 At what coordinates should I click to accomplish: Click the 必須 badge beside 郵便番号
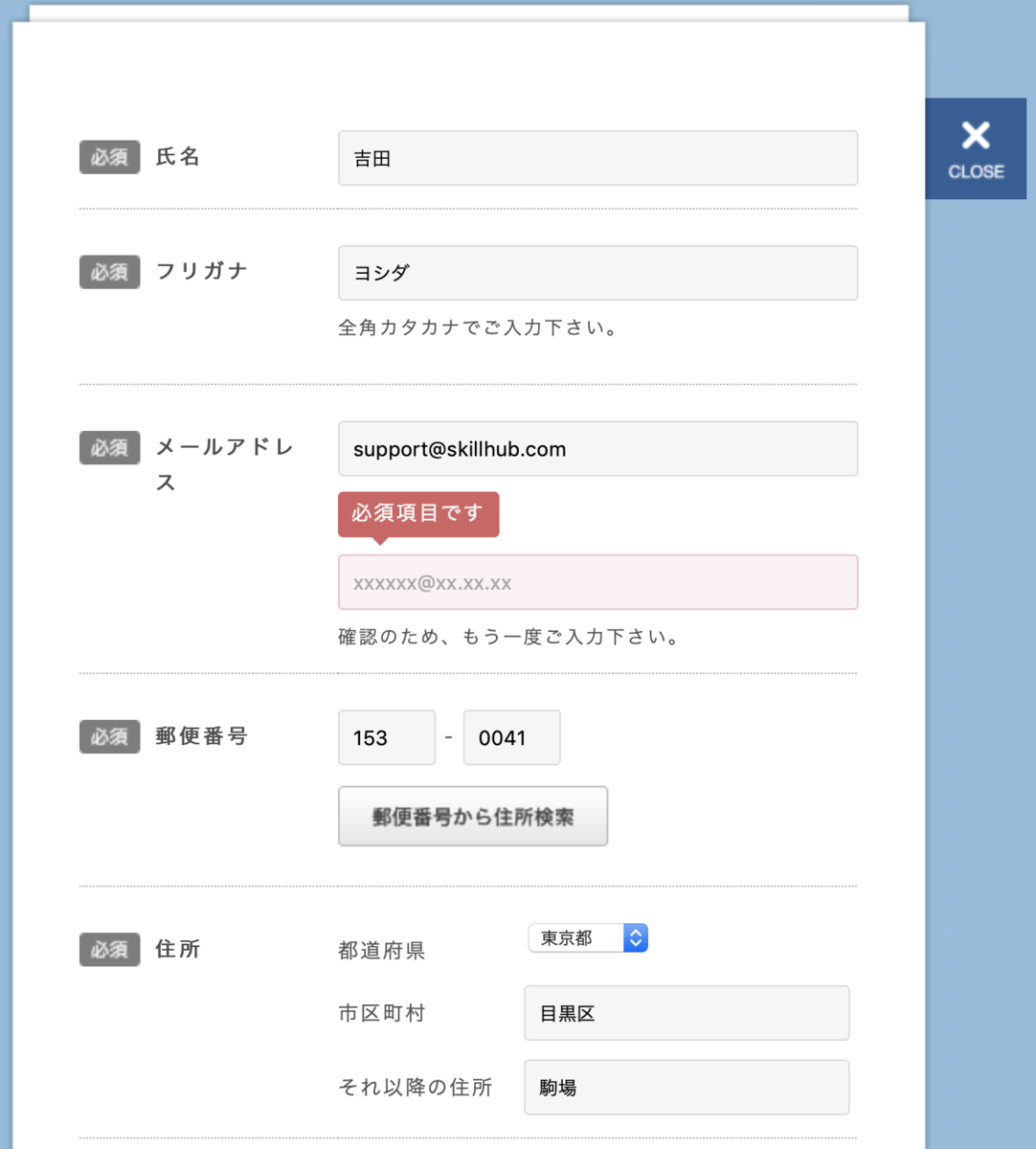pyautogui.click(x=109, y=737)
